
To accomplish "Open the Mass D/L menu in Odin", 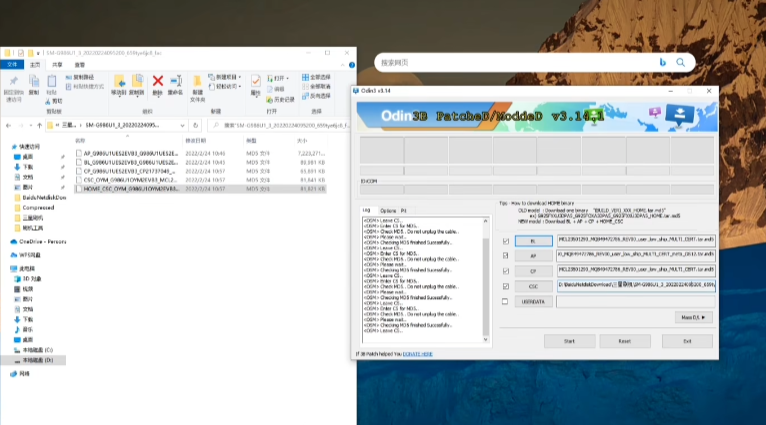I will 693,318.
